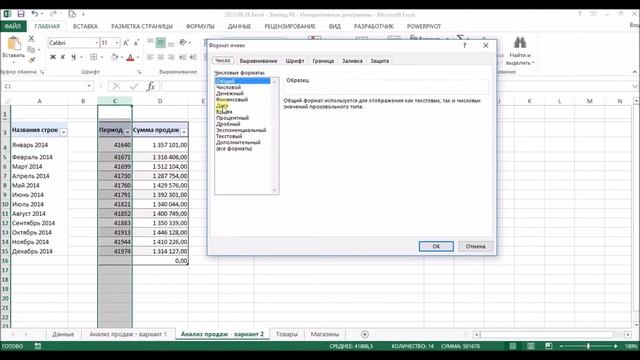Confirm formula entry checkmark icon

coord(133,87)
